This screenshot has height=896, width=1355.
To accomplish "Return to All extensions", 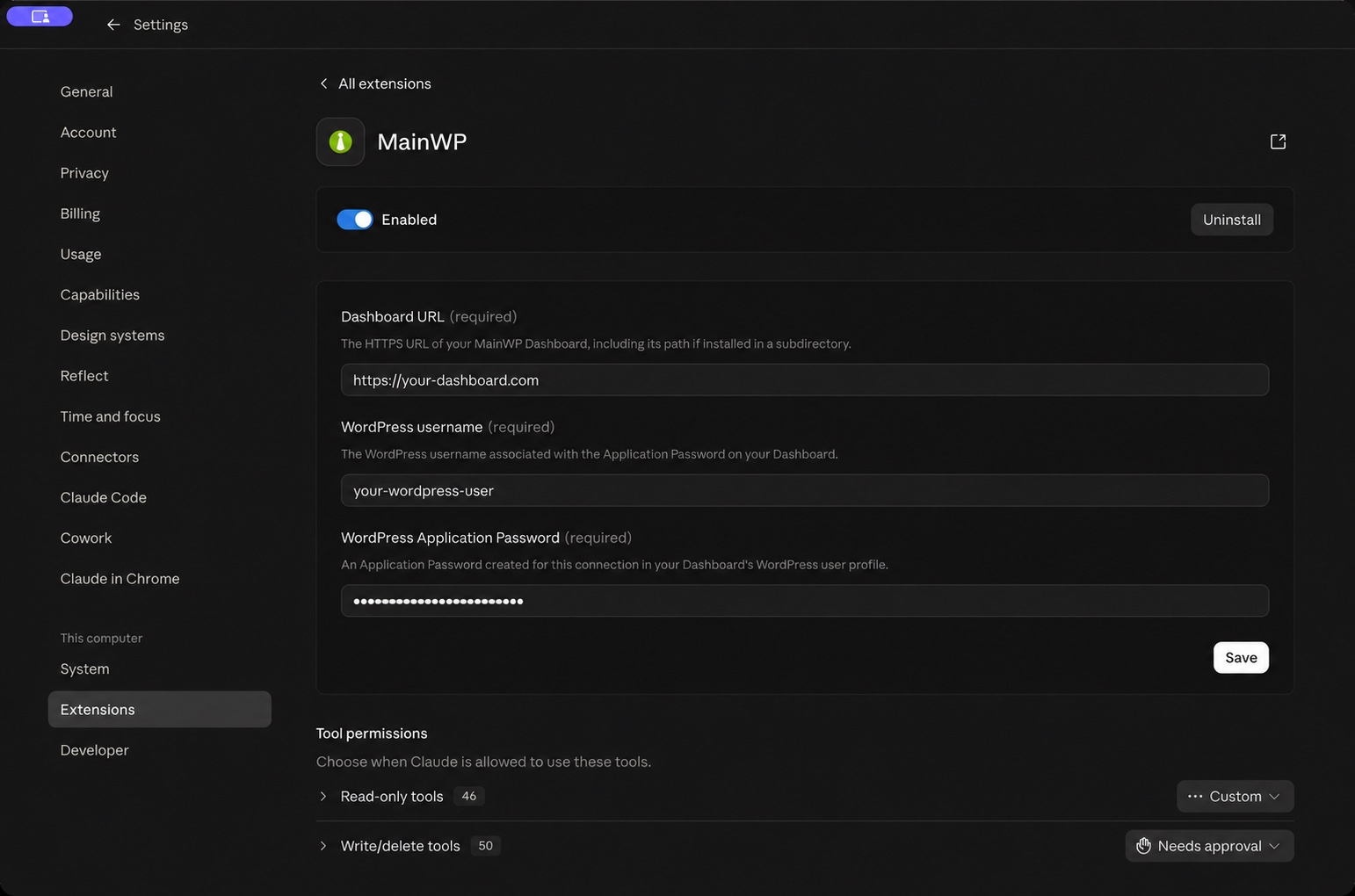I will click(x=385, y=83).
